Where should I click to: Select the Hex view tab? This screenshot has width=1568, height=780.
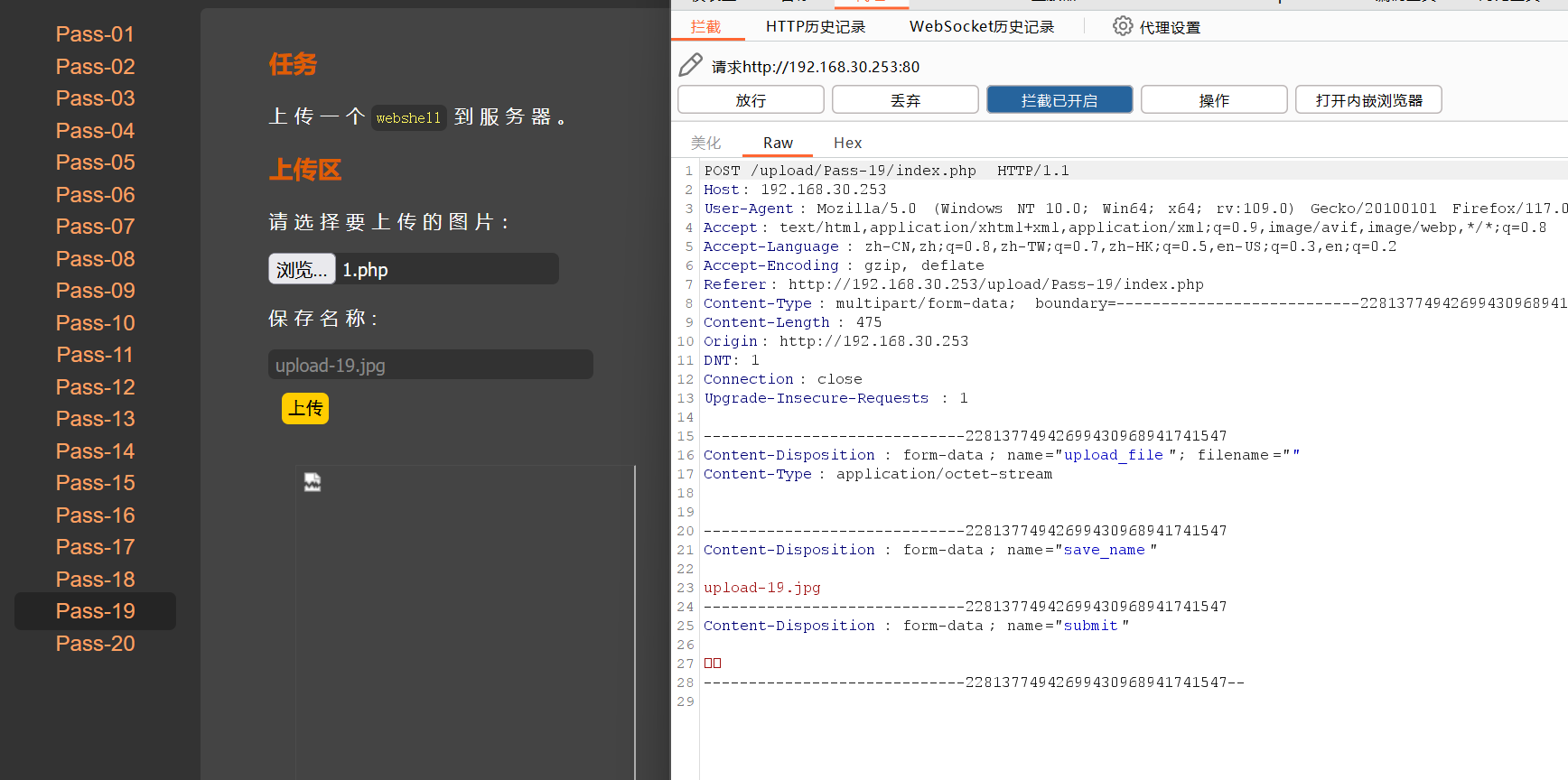(x=847, y=143)
